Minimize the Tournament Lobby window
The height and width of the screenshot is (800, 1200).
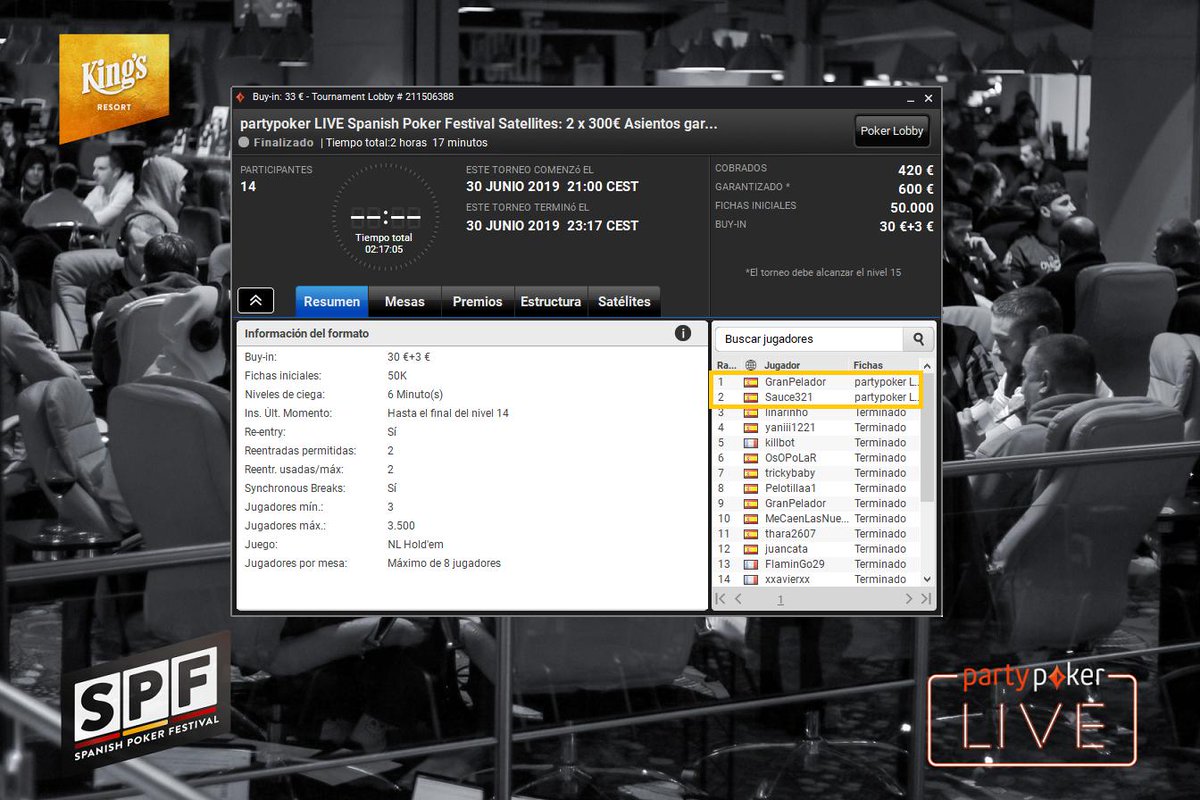tap(910, 98)
